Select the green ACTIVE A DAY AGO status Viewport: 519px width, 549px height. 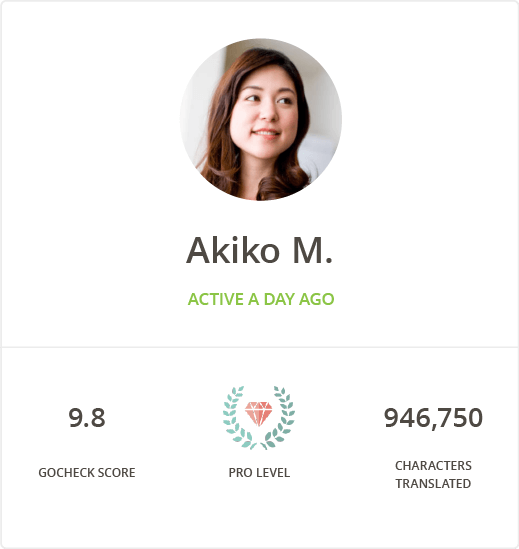(x=261, y=299)
